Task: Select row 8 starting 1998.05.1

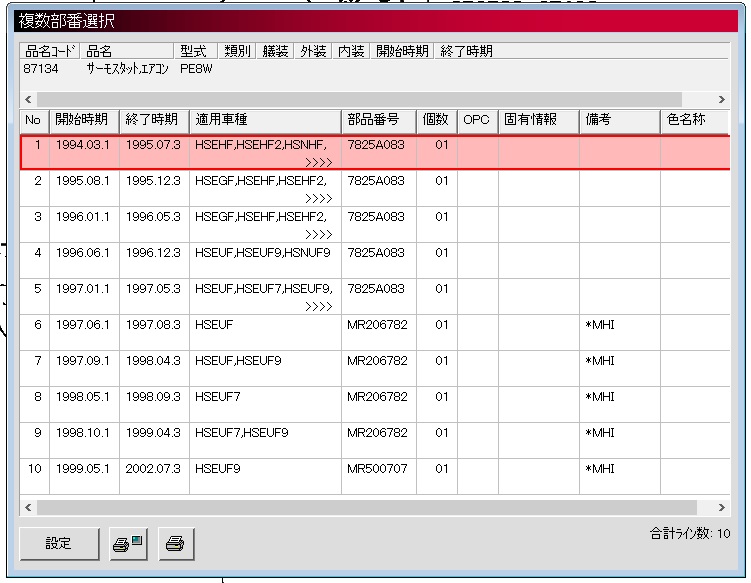Action: 375,404
